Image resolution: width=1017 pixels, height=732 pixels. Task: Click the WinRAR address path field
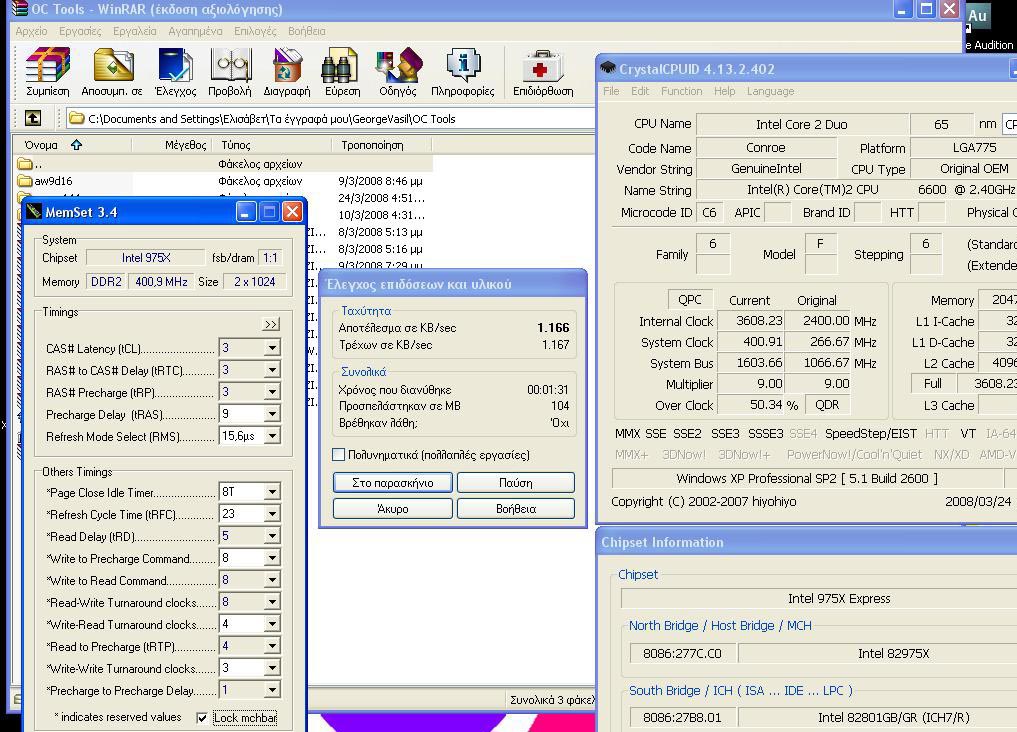330,119
